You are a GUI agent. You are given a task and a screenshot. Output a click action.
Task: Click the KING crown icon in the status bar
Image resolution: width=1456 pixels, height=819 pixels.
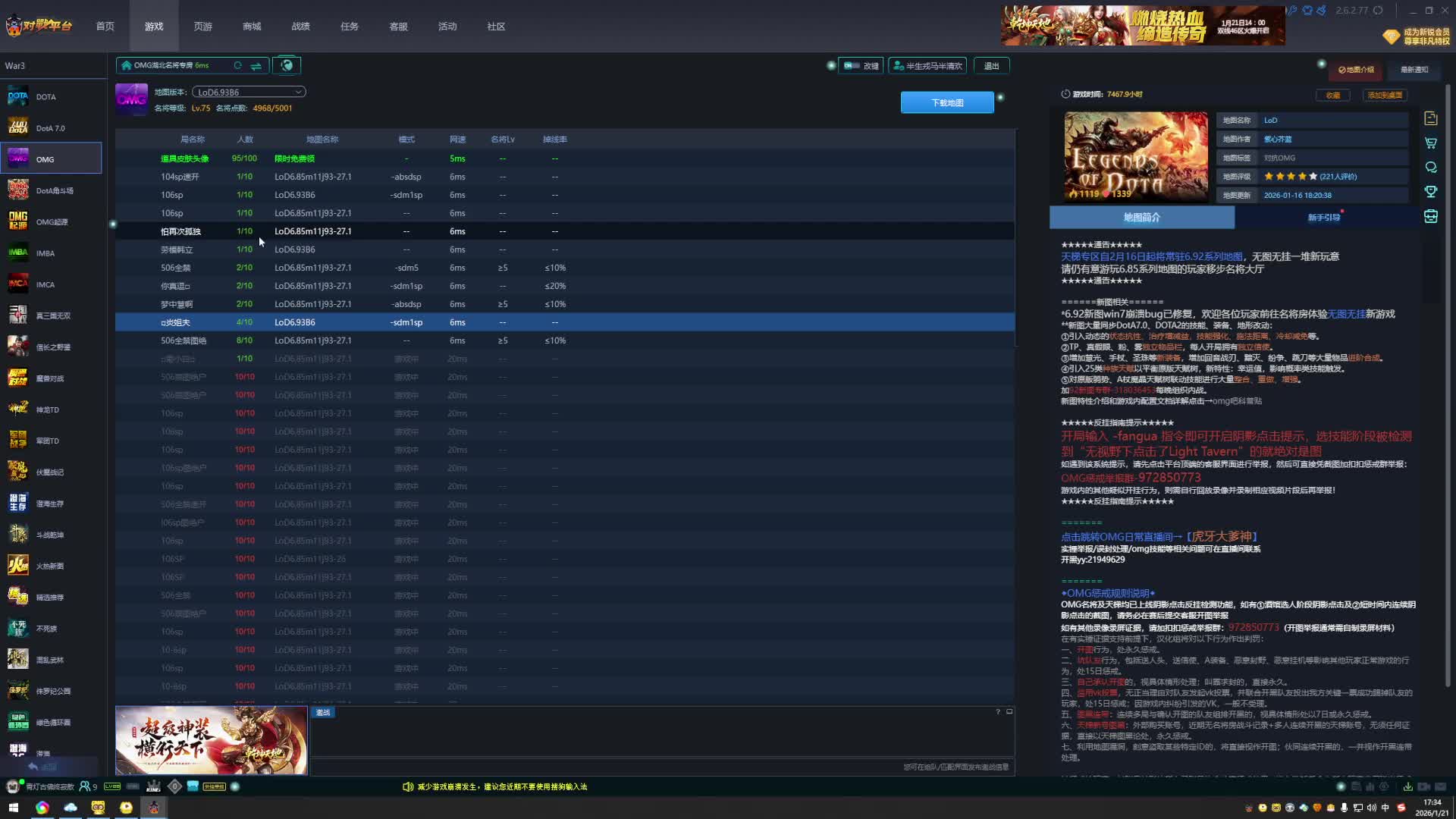[x=154, y=787]
